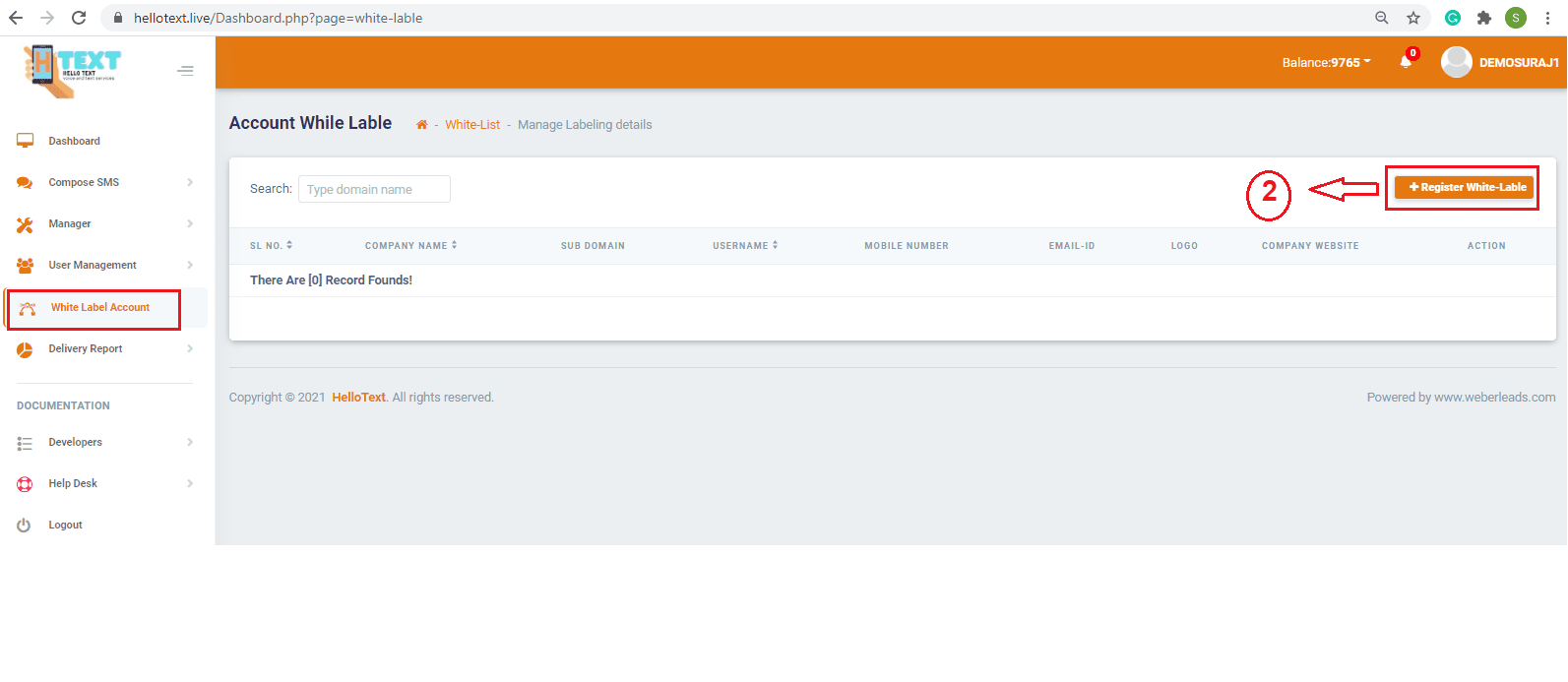Image resolution: width=1568 pixels, height=682 pixels.
Task: Click the Register White-Lable button
Action: (x=1465, y=187)
